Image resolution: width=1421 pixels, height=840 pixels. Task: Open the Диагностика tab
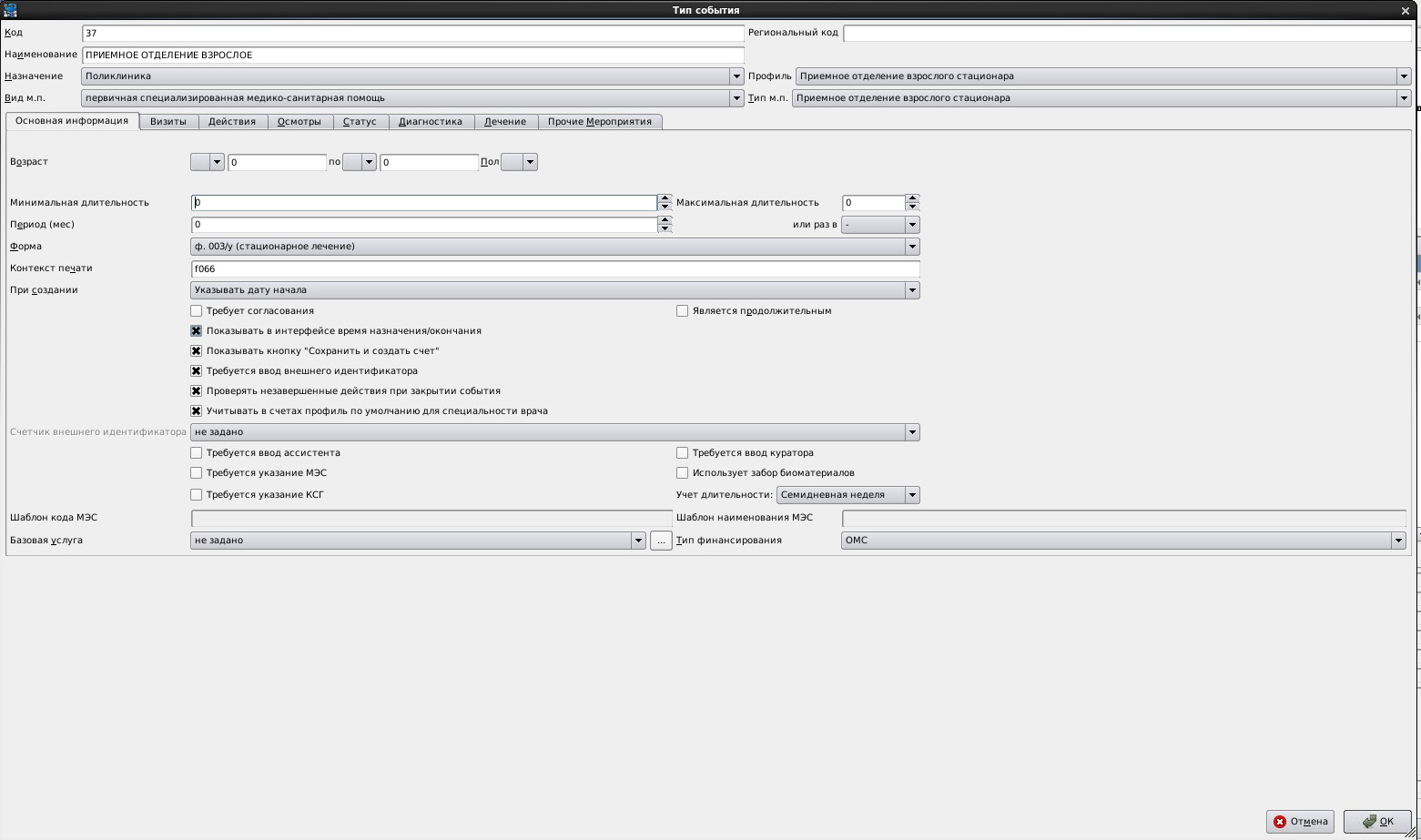coord(430,122)
